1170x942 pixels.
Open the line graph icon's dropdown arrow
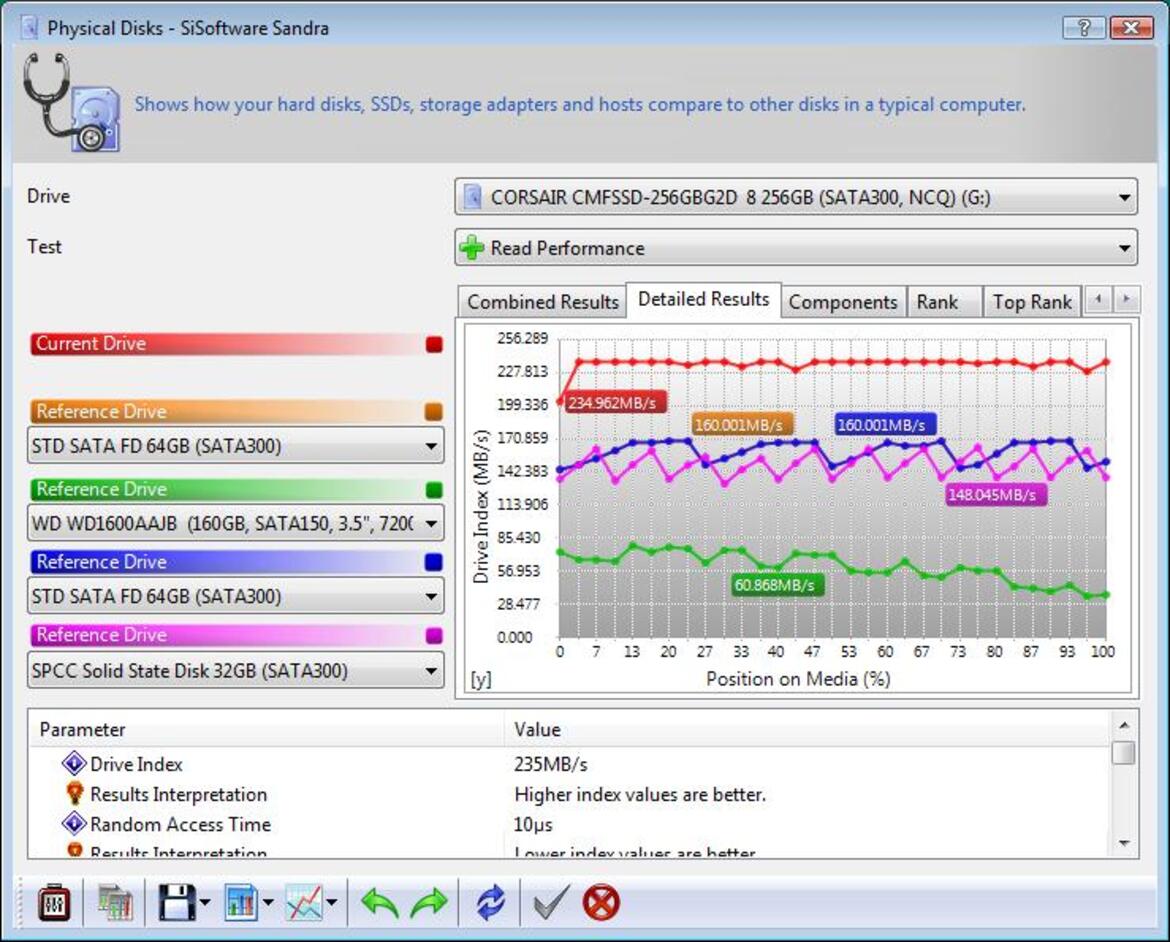(332, 903)
